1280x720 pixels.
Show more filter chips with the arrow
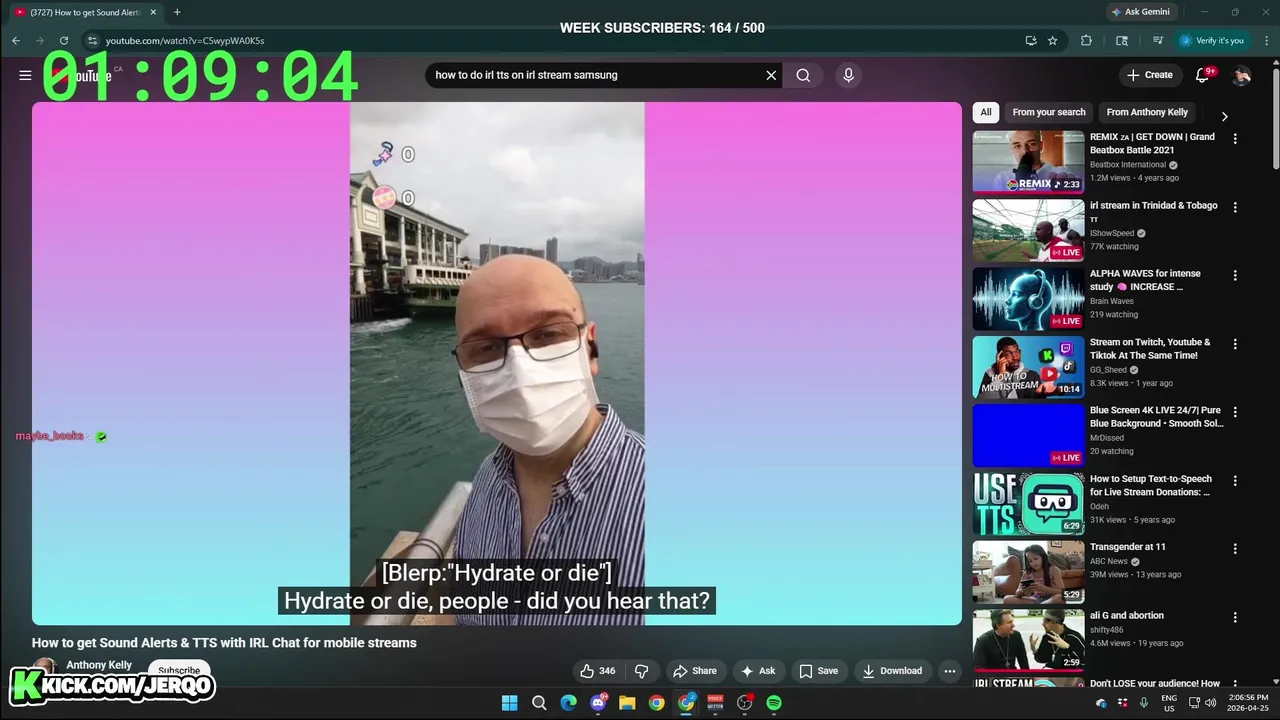pos(1224,116)
